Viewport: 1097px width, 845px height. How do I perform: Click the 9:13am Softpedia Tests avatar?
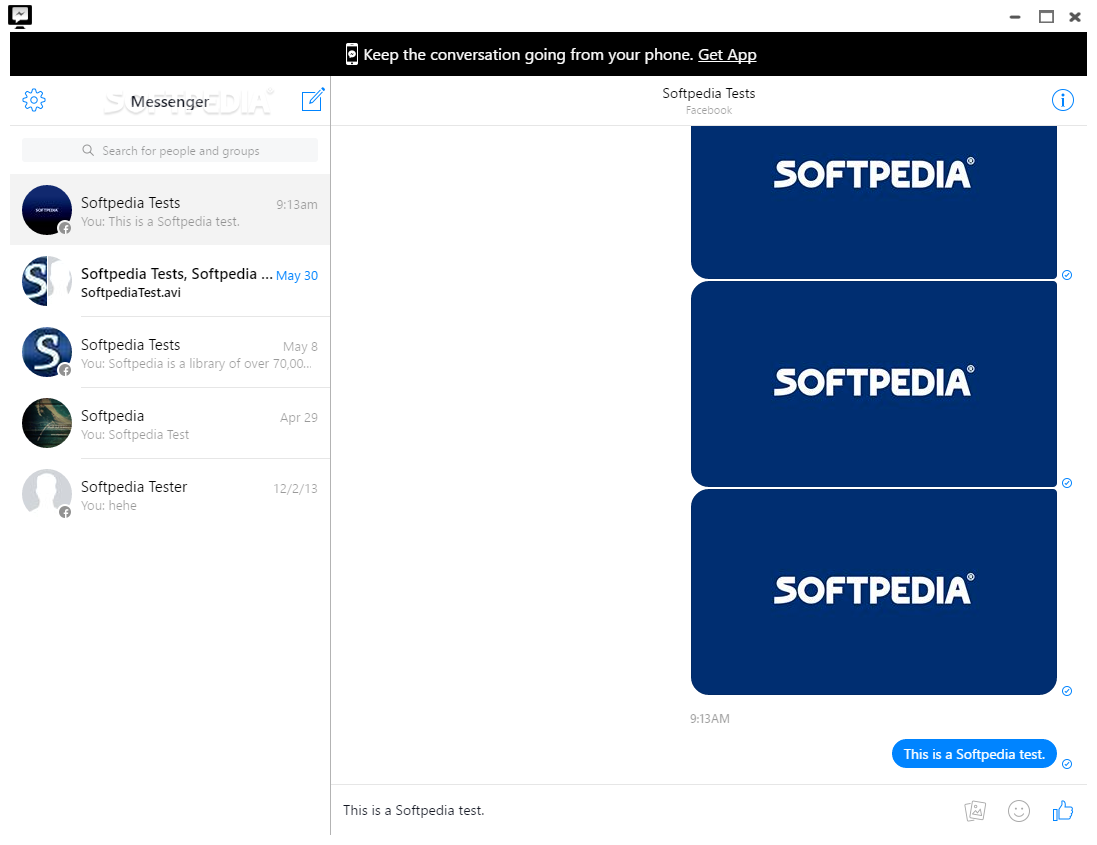click(x=47, y=210)
